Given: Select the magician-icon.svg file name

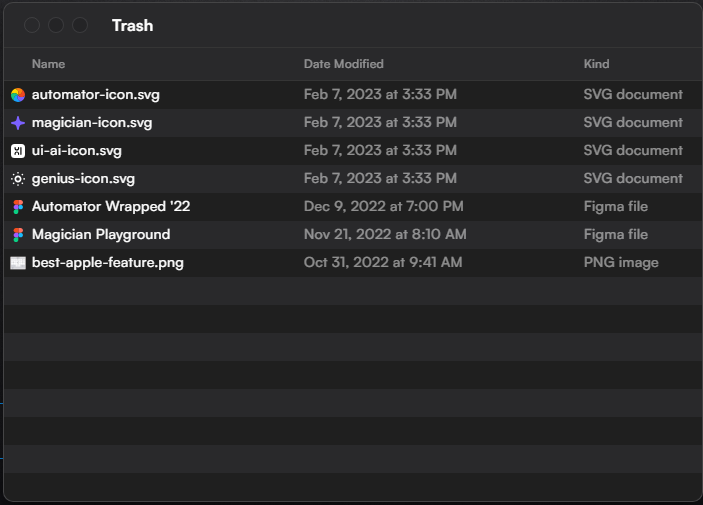Looking at the screenshot, I should [92, 123].
